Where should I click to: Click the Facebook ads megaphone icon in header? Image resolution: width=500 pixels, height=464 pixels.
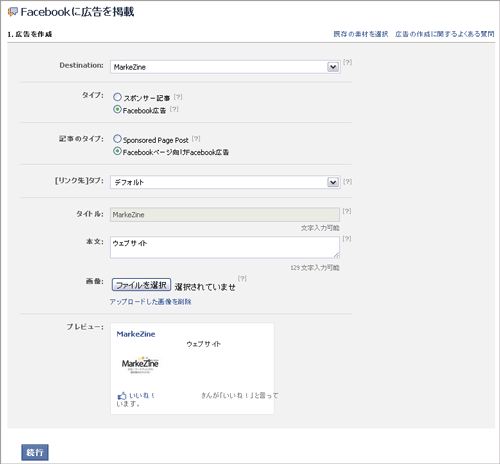13,12
